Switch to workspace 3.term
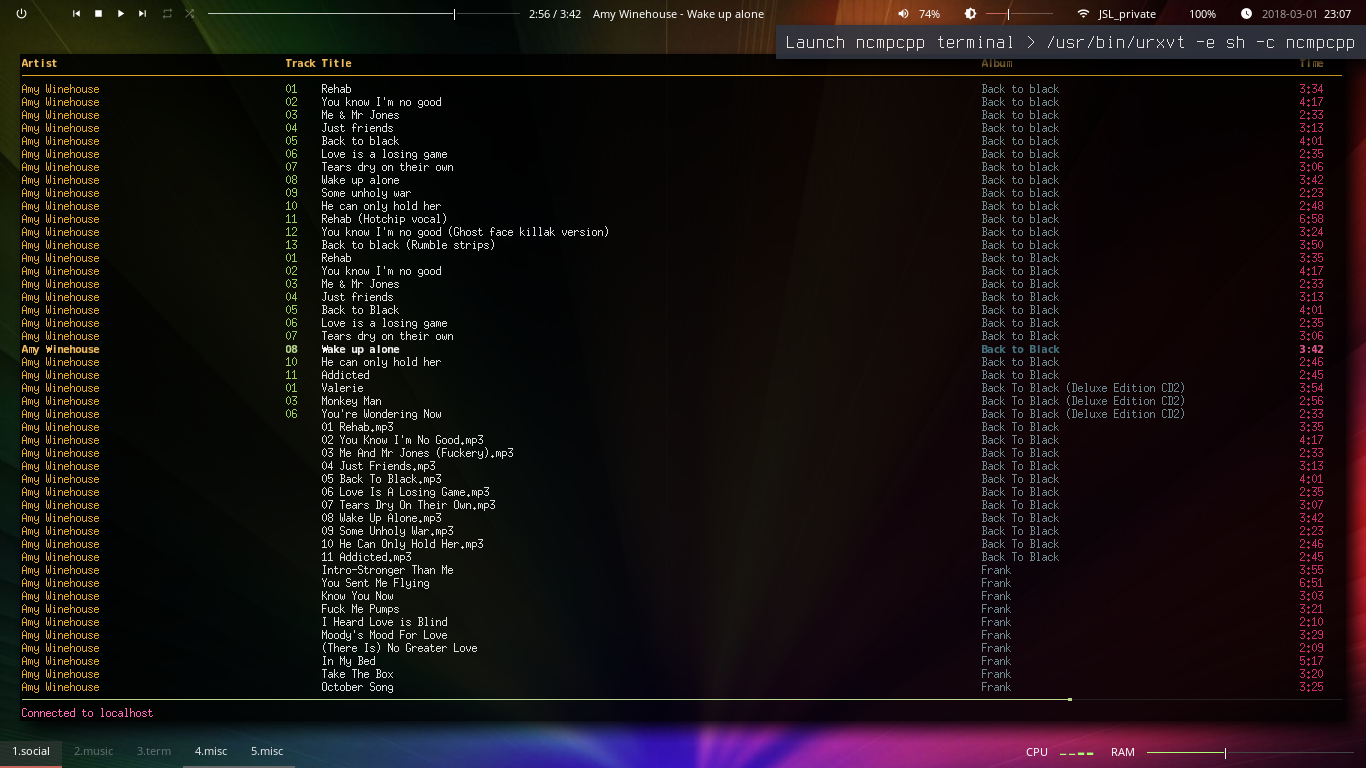 [x=154, y=751]
